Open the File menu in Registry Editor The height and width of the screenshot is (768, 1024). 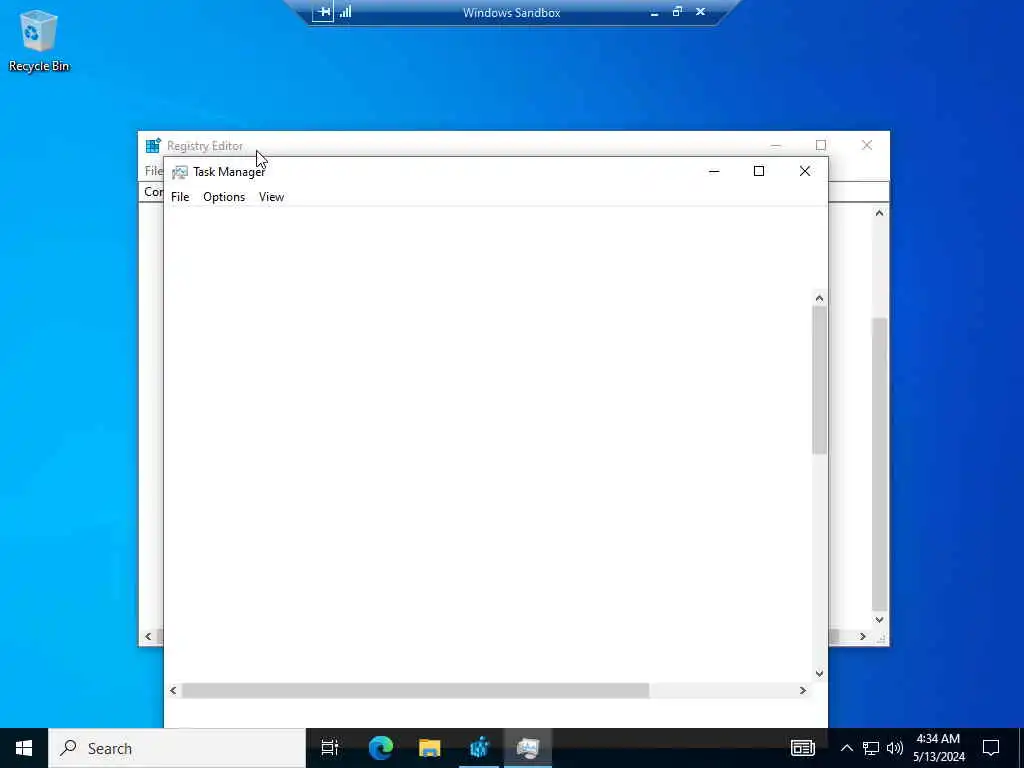(154, 171)
